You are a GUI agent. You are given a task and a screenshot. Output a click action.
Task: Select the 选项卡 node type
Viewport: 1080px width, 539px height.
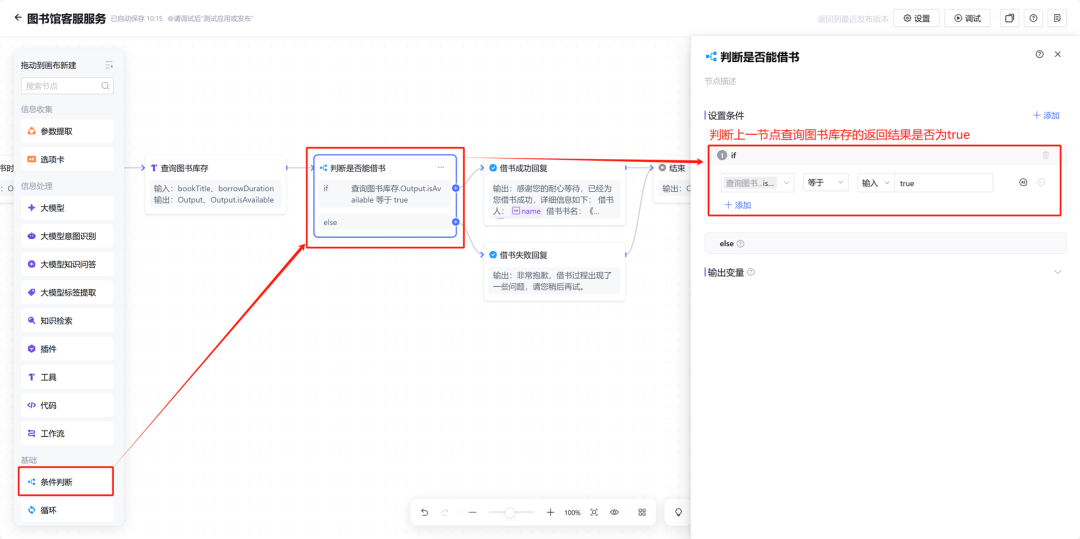tap(67, 159)
